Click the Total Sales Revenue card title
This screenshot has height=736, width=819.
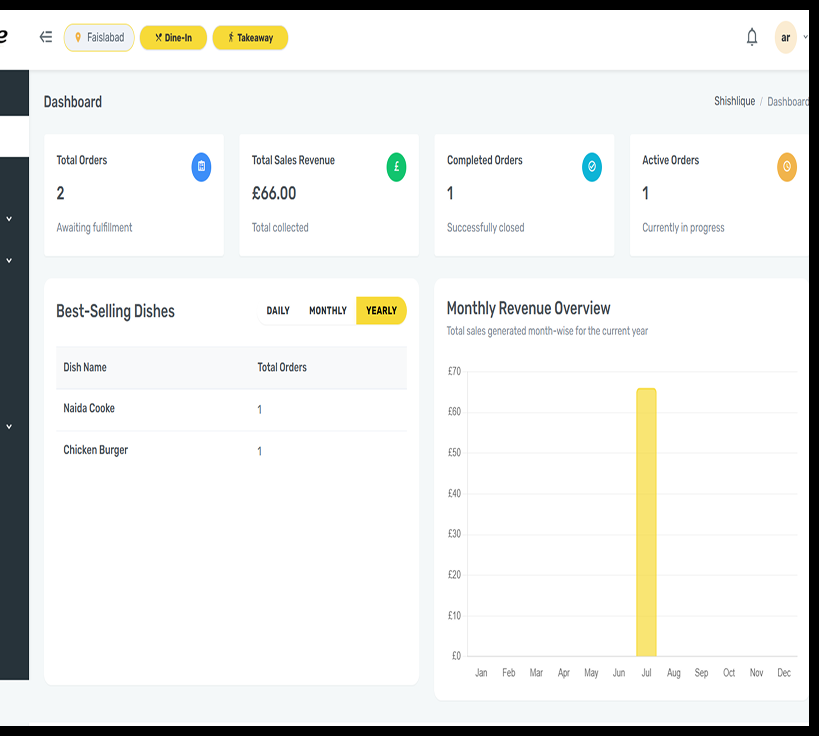pyautogui.click(x=293, y=160)
